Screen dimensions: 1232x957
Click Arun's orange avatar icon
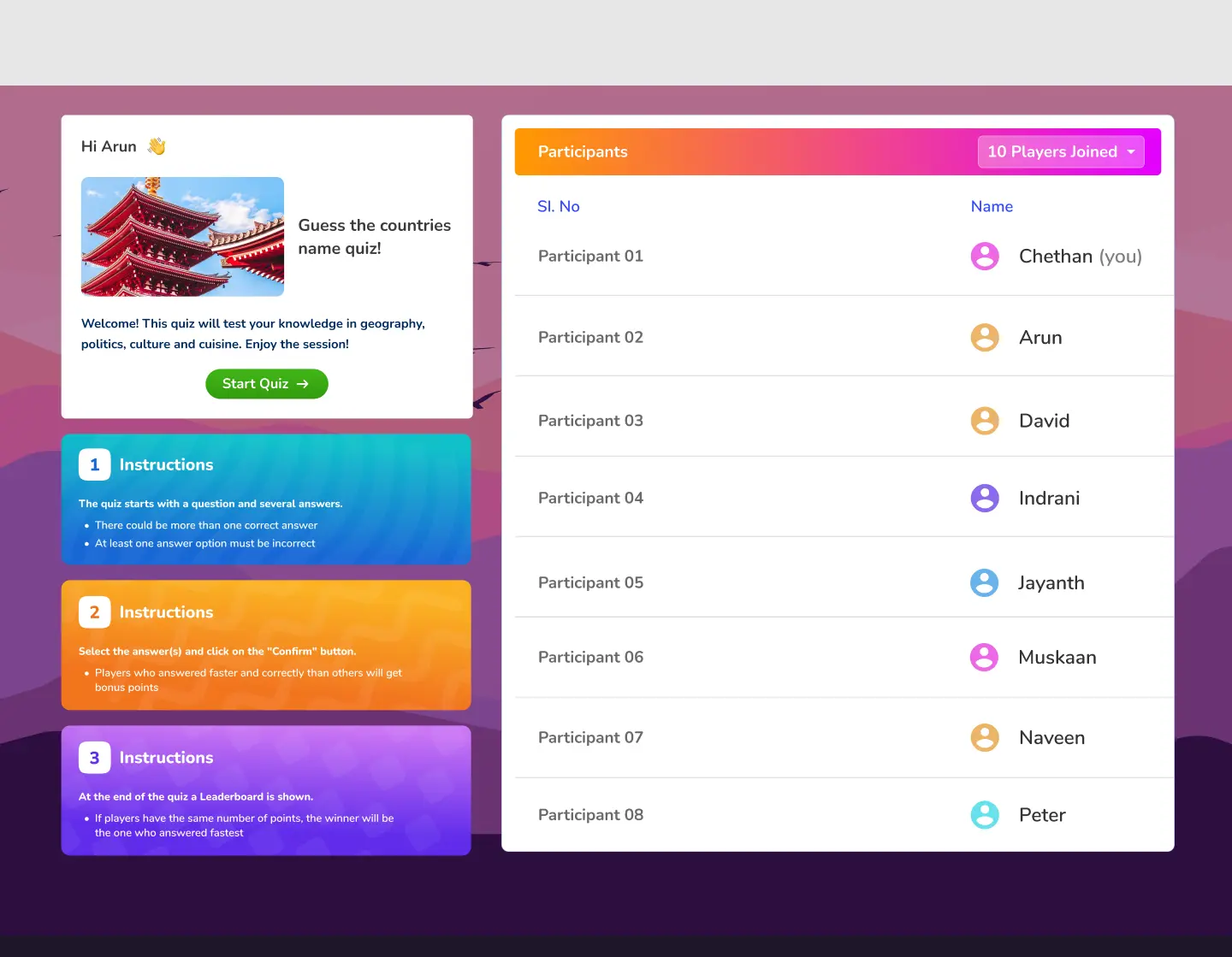tap(985, 337)
